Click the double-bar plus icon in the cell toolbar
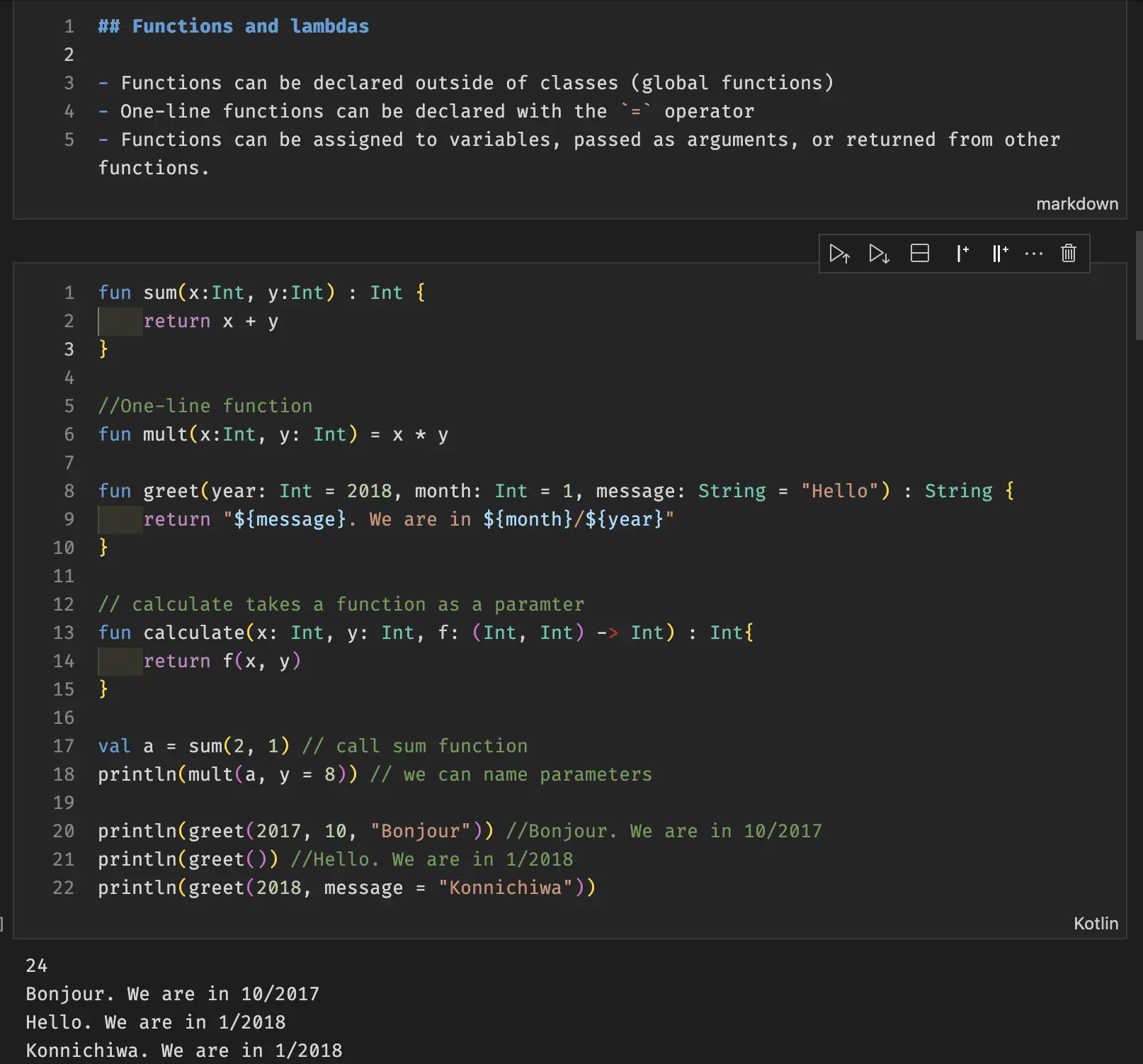 click(x=999, y=254)
